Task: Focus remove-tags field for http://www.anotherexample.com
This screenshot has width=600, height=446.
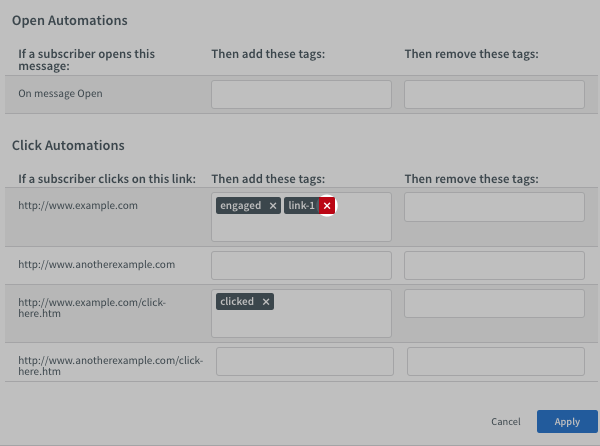Action: click(x=494, y=265)
